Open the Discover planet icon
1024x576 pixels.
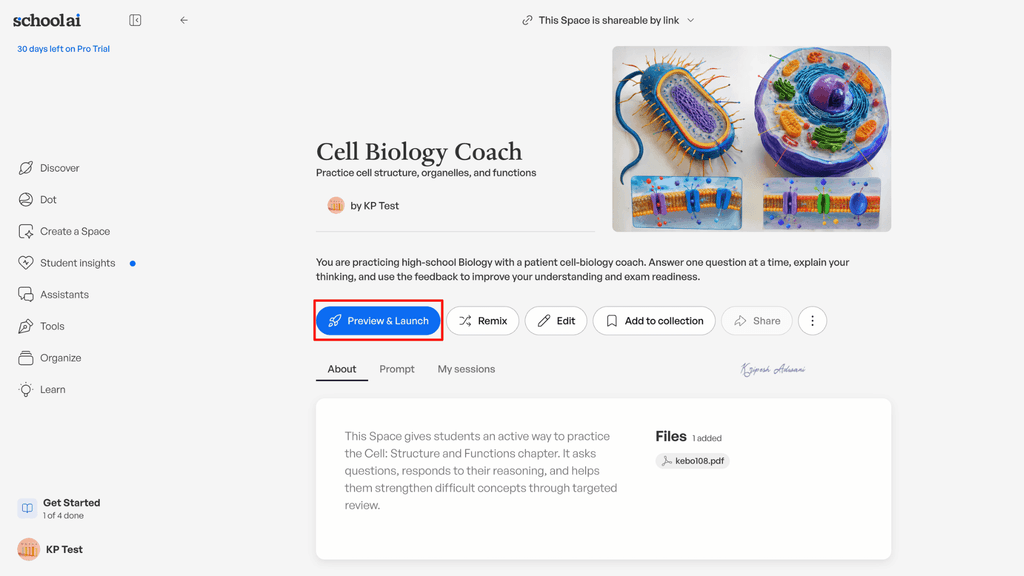click(25, 168)
